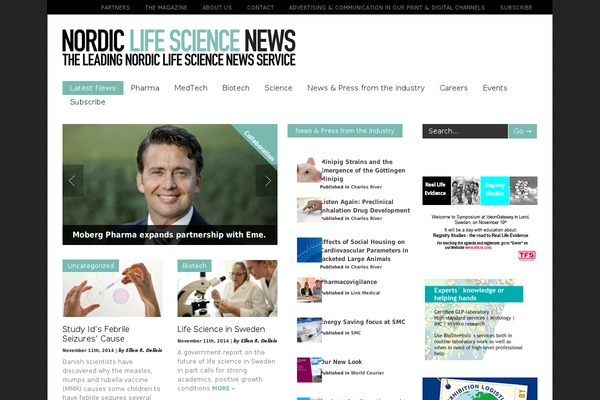Click Subscribe in the main navigation
The width and height of the screenshot is (600, 400).
(x=87, y=102)
